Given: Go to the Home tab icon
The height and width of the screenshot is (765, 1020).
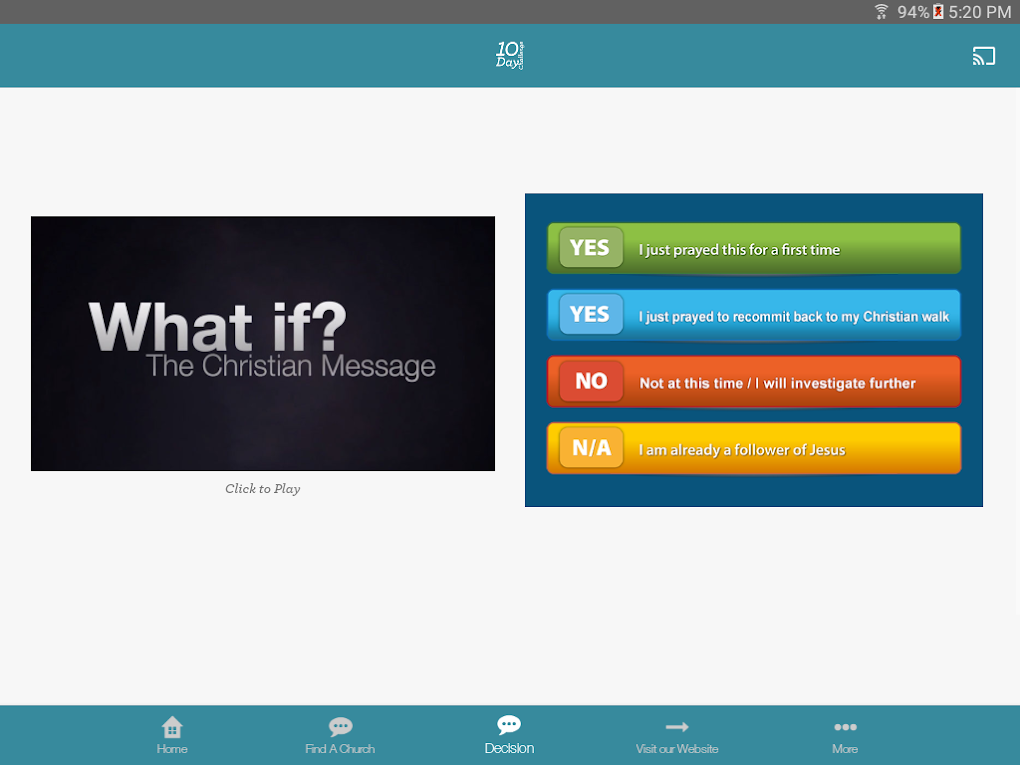Looking at the screenshot, I should pyautogui.click(x=172, y=727).
